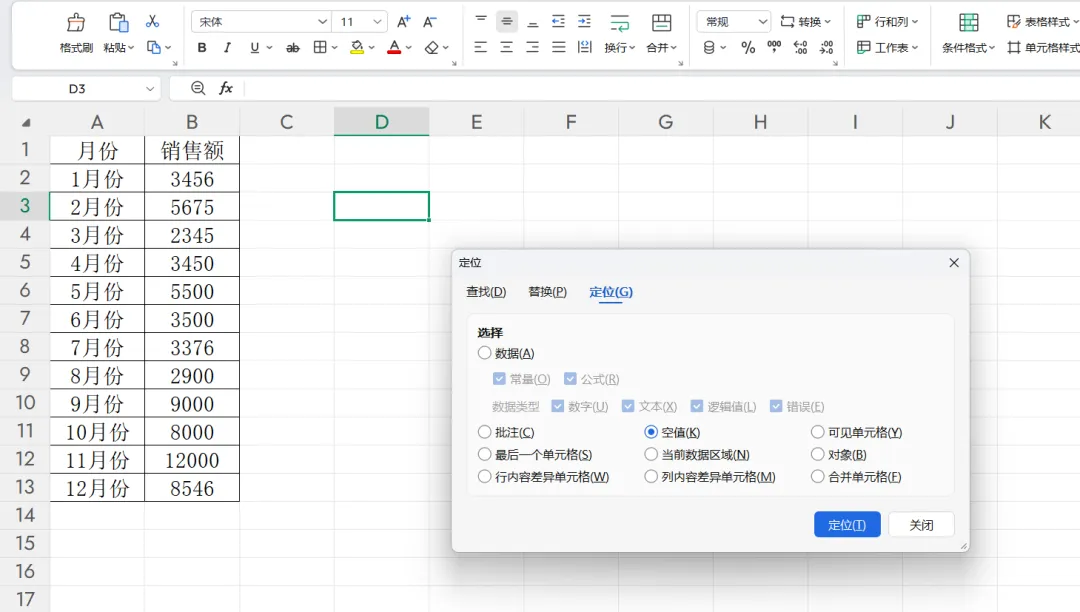Apply Underline formatting
The width and height of the screenshot is (1080, 612).
255,48
